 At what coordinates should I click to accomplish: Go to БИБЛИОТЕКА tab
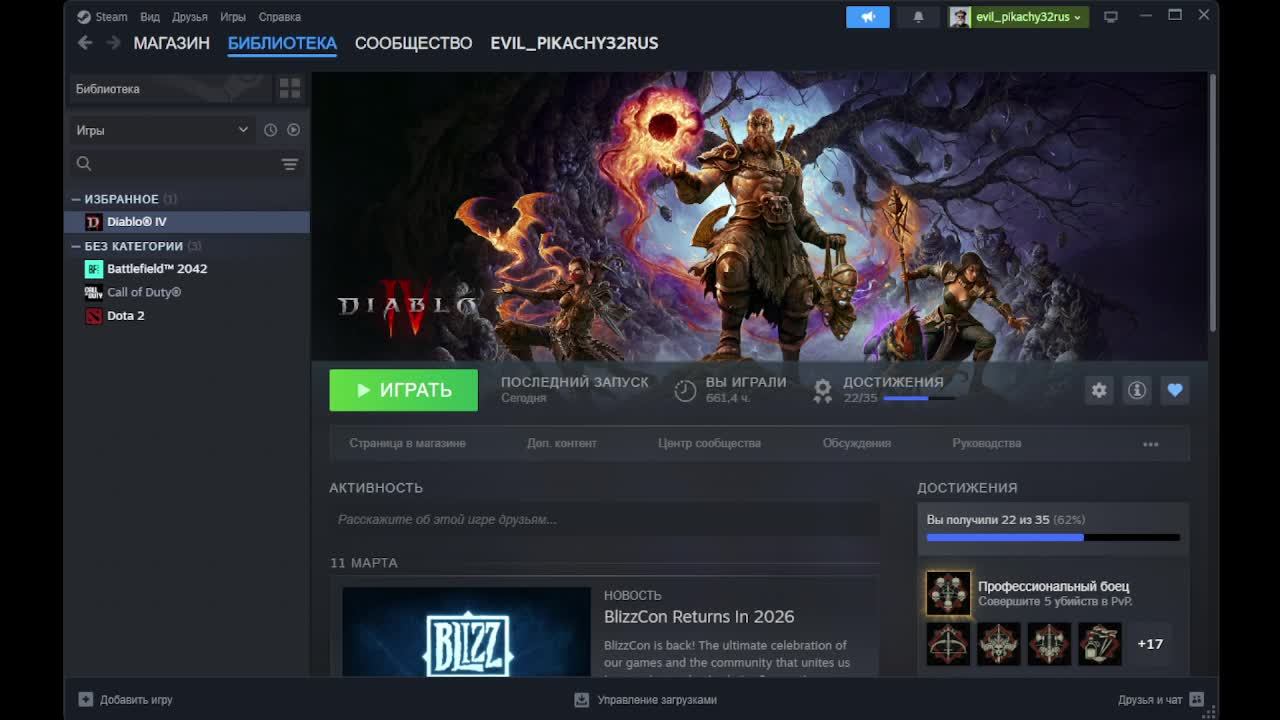point(282,43)
